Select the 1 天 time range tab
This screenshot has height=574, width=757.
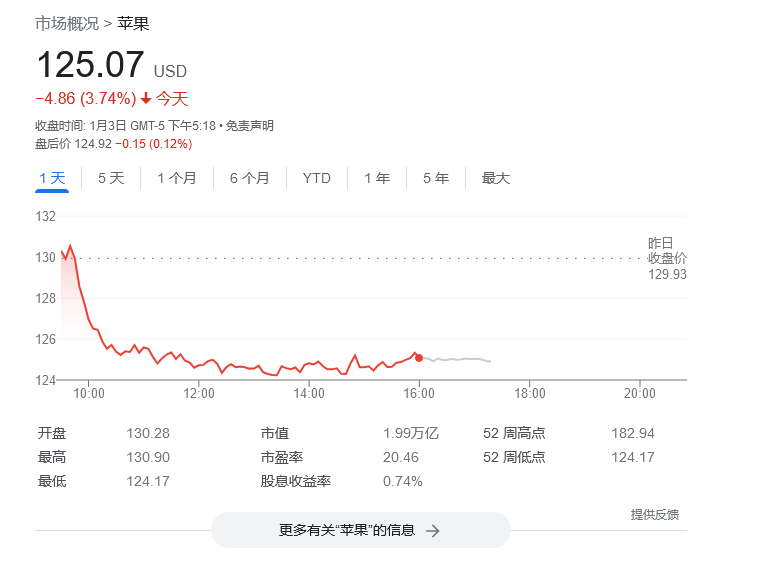click(52, 178)
